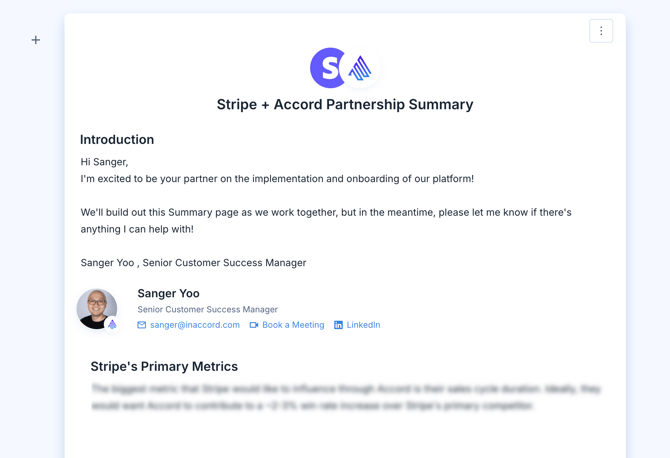Click the Accord logo beside the Stripe logo
Viewport: 670px width, 458px height.
tap(360, 68)
